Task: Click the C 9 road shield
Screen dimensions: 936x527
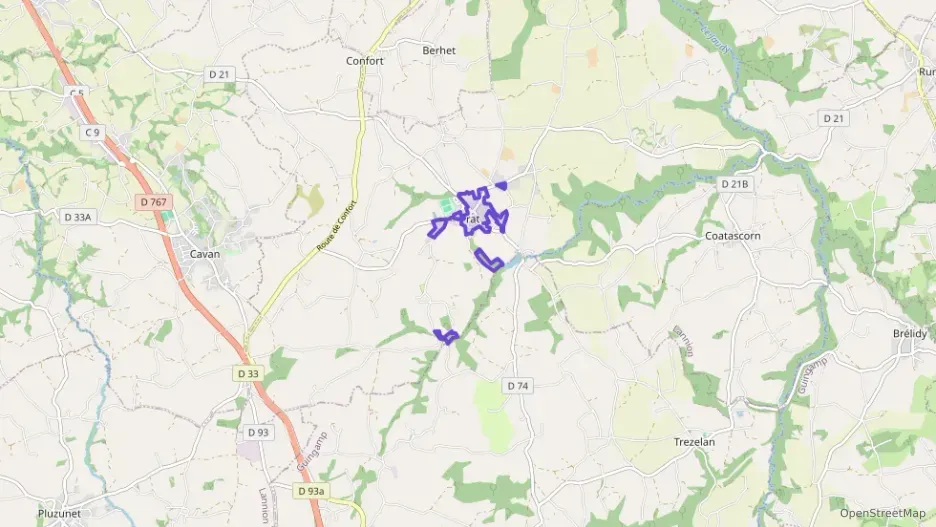Action: point(92,132)
